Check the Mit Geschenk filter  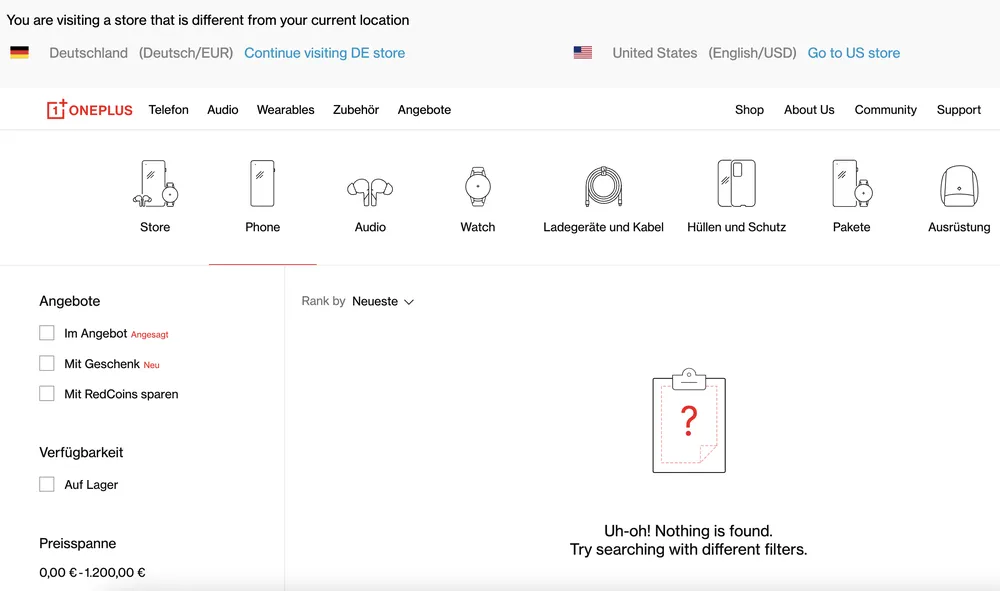pyautogui.click(x=46, y=363)
